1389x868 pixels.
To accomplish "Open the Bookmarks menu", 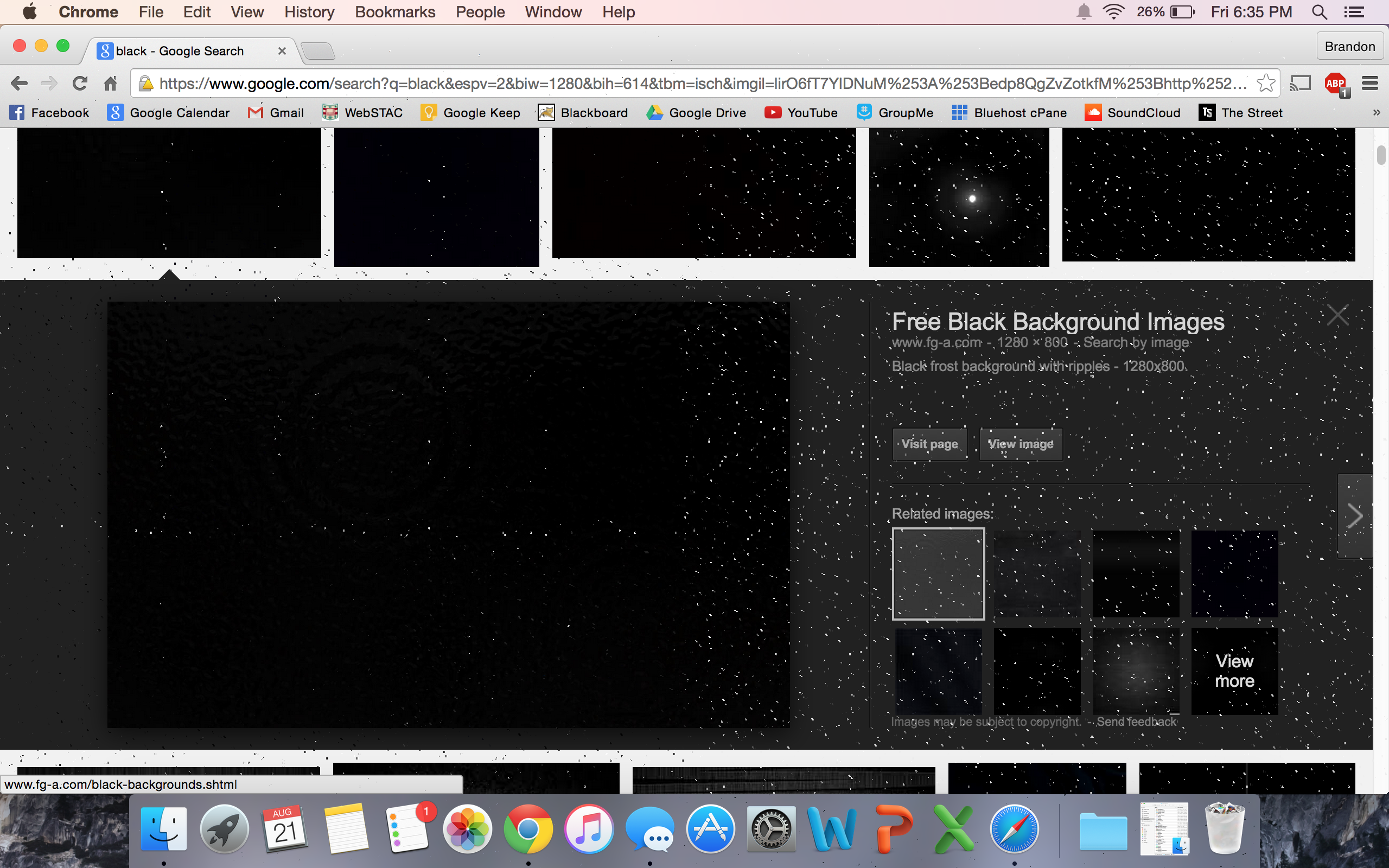I will coord(395,12).
